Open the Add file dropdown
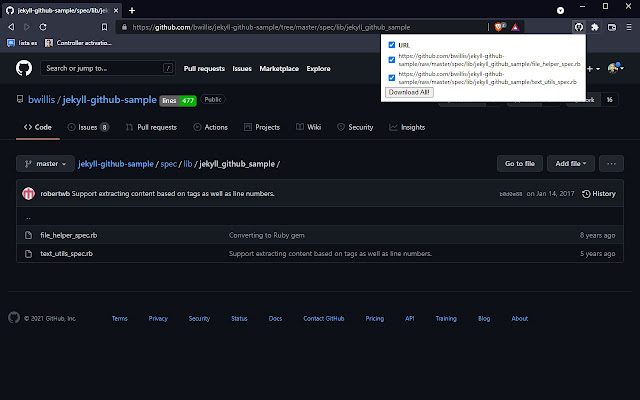Screen dimensions: 640x400 pos(571,164)
